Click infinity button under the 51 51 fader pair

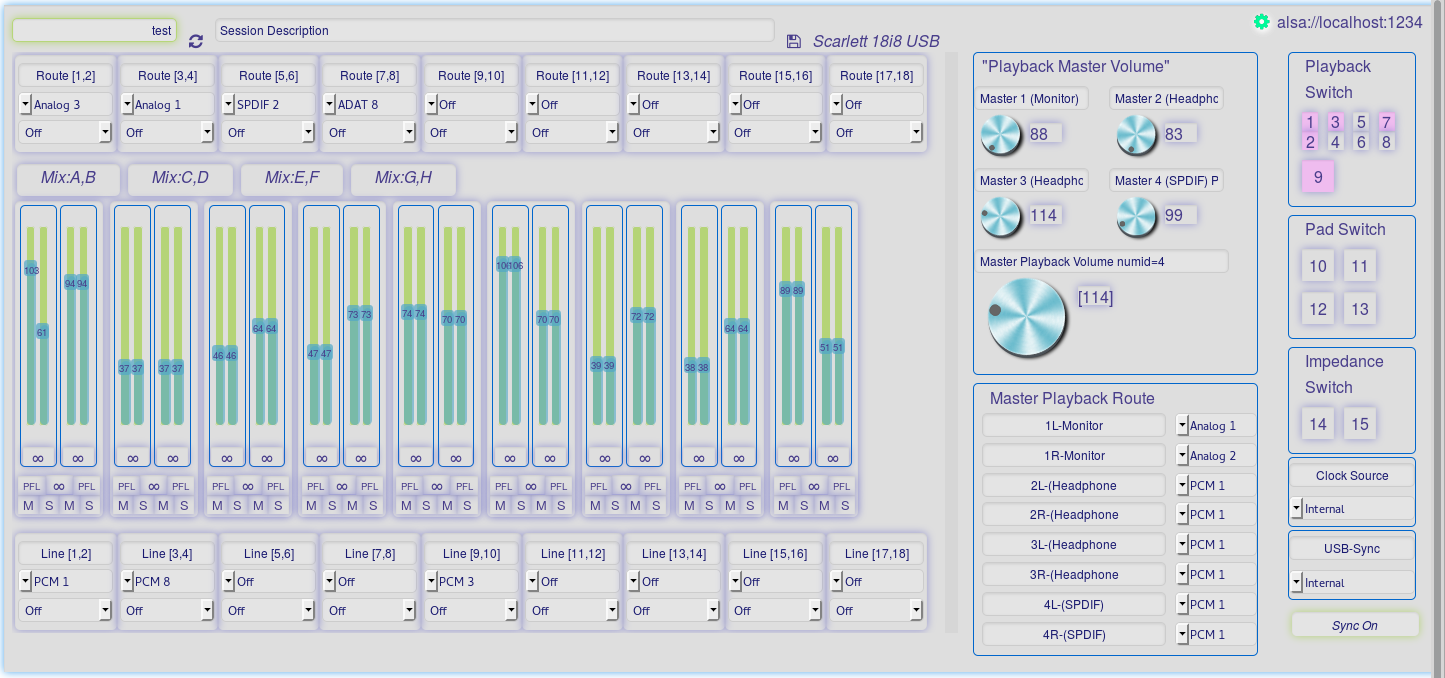click(x=833, y=457)
